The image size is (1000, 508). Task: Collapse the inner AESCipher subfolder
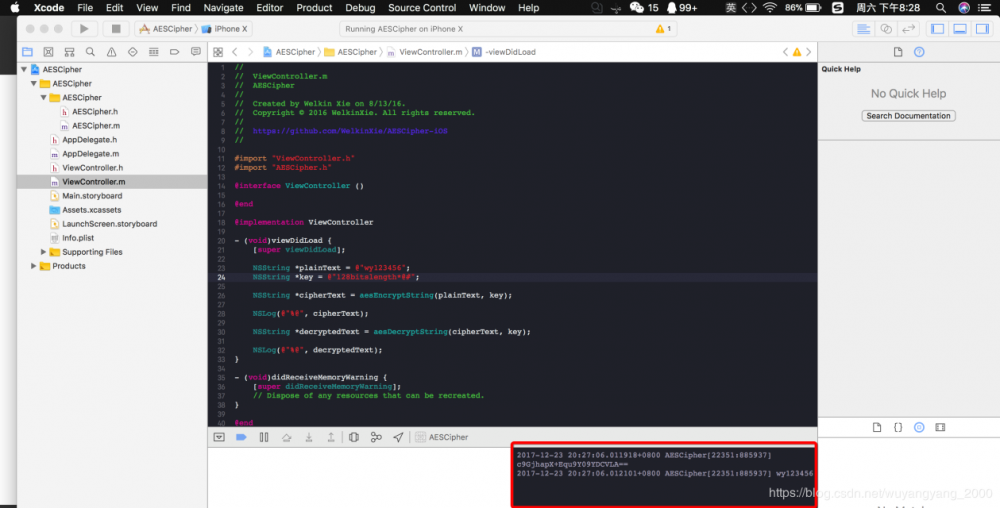[x=43, y=98]
